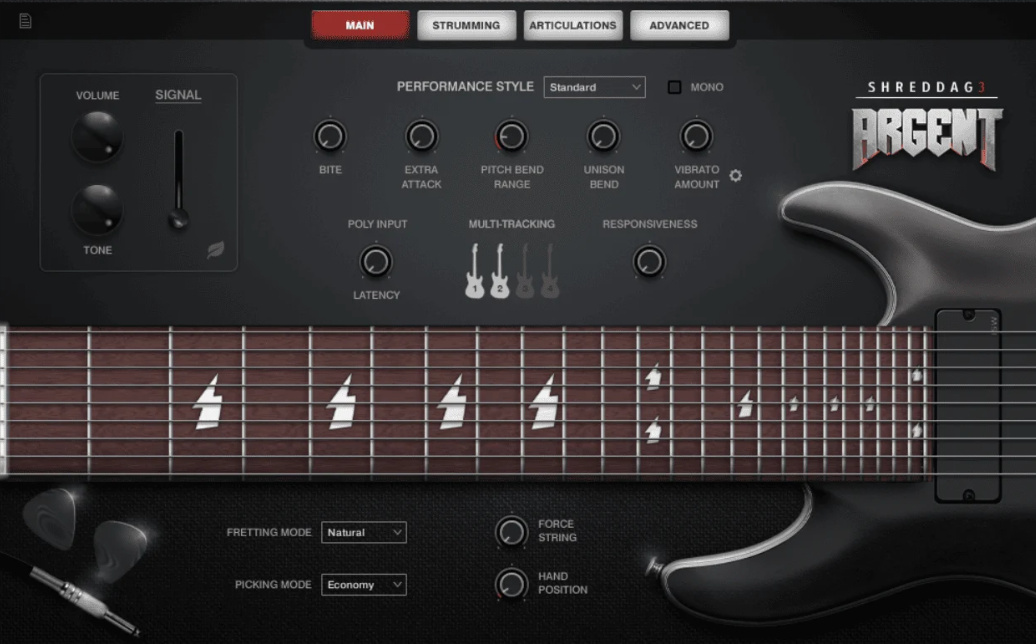Viewport: 1036px width, 644px height.
Task: Click the Vibrato Amount knob
Action: pyautogui.click(x=696, y=137)
